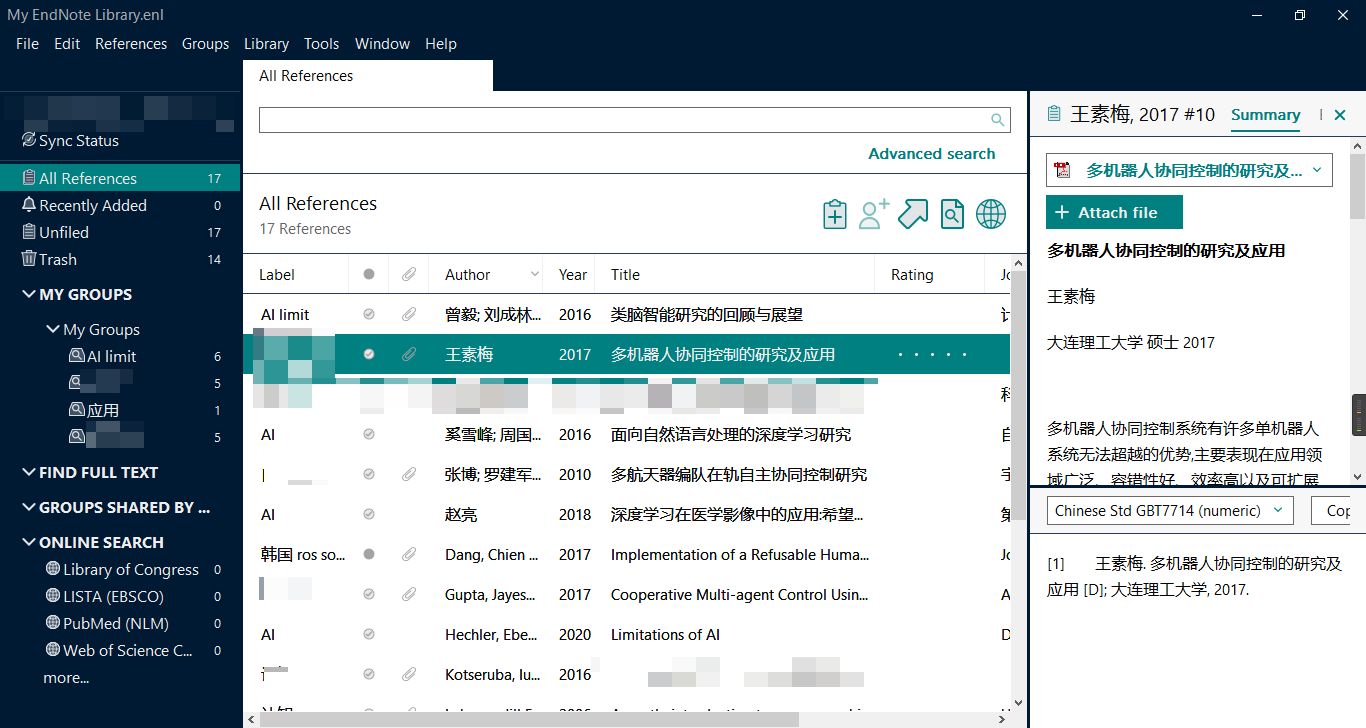Click more... under Online Search
This screenshot has width=1366, height=728.
(x=66, y=678)
